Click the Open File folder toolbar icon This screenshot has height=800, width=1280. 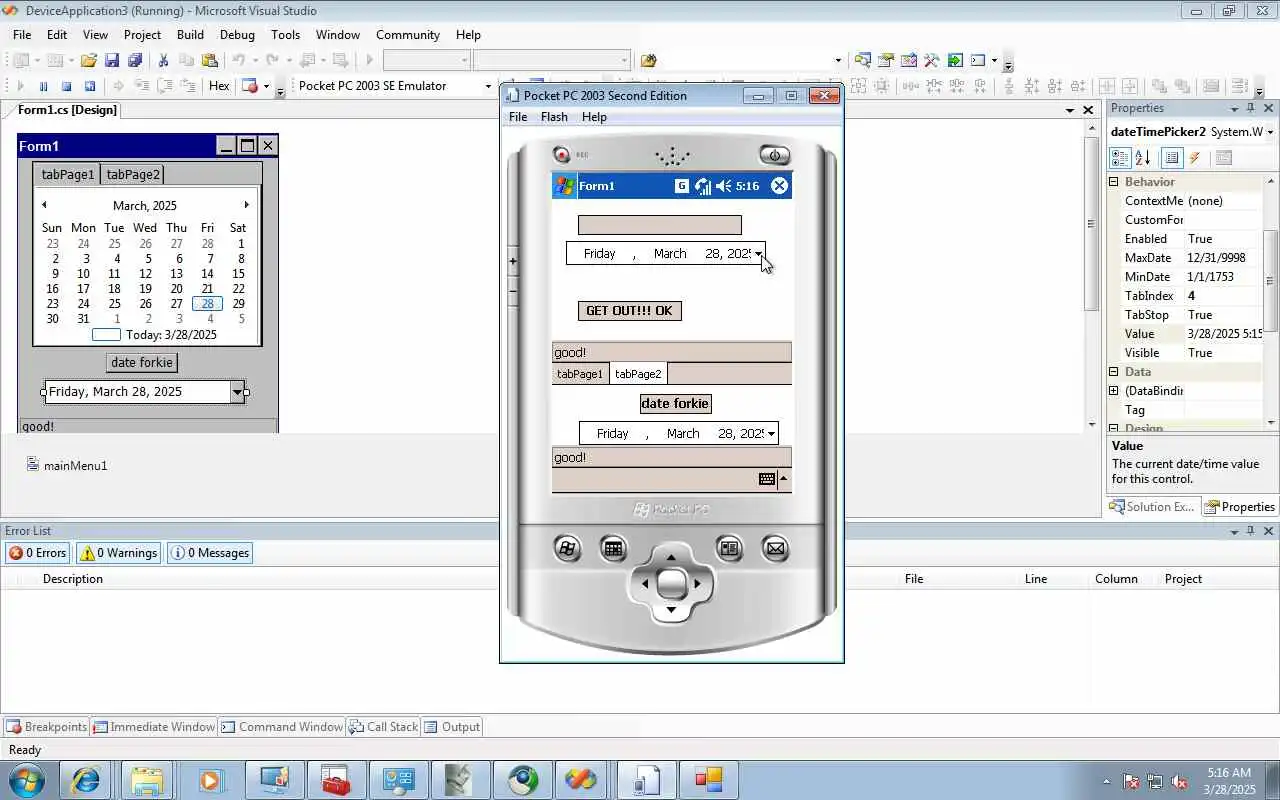point(89,61)
